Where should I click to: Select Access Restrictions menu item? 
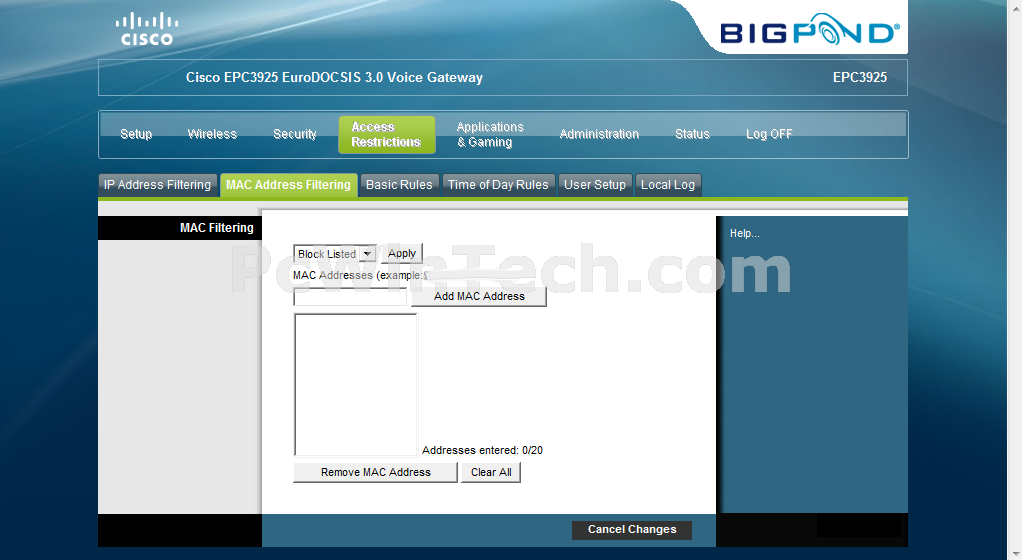(387, 135)
